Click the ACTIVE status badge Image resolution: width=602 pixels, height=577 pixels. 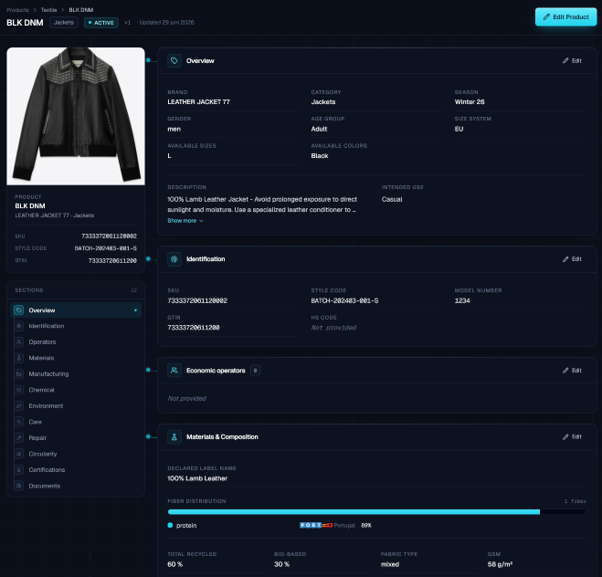click(x=101, y=23)
